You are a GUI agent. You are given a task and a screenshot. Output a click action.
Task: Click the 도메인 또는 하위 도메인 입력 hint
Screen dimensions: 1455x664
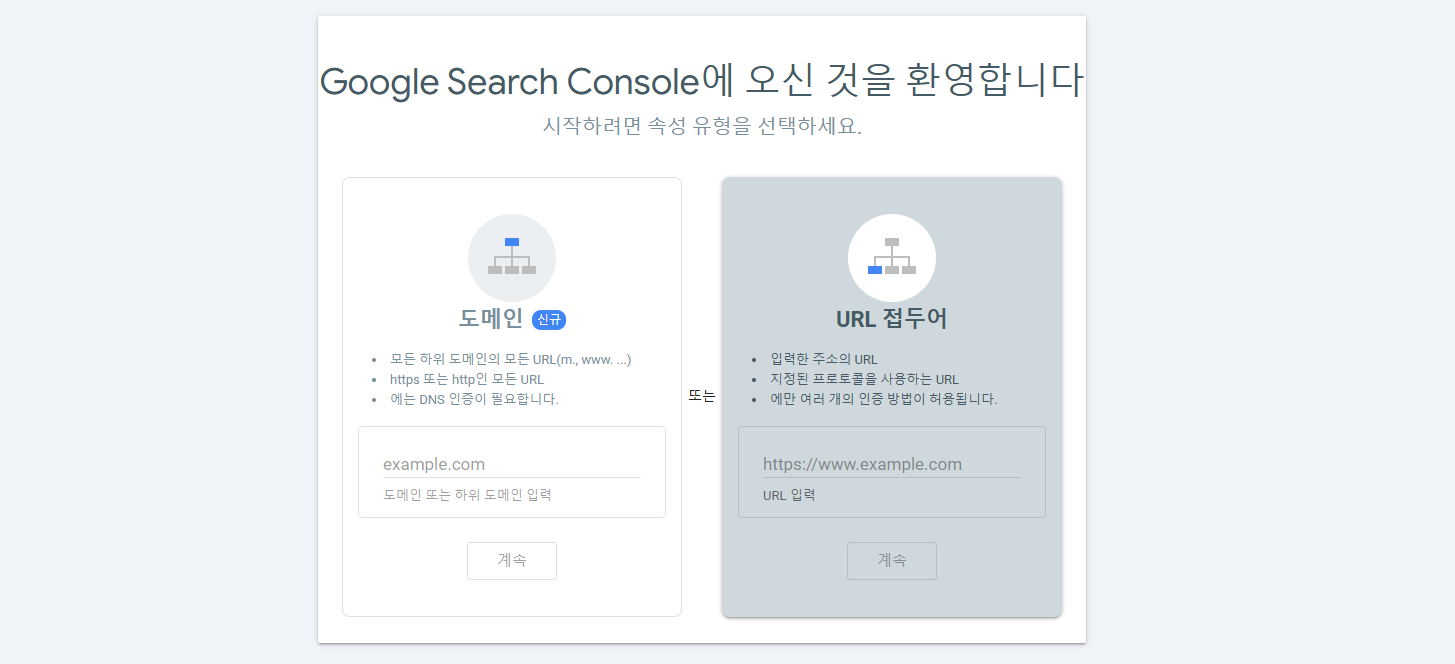pyautogui.click(x=467, y=495)
